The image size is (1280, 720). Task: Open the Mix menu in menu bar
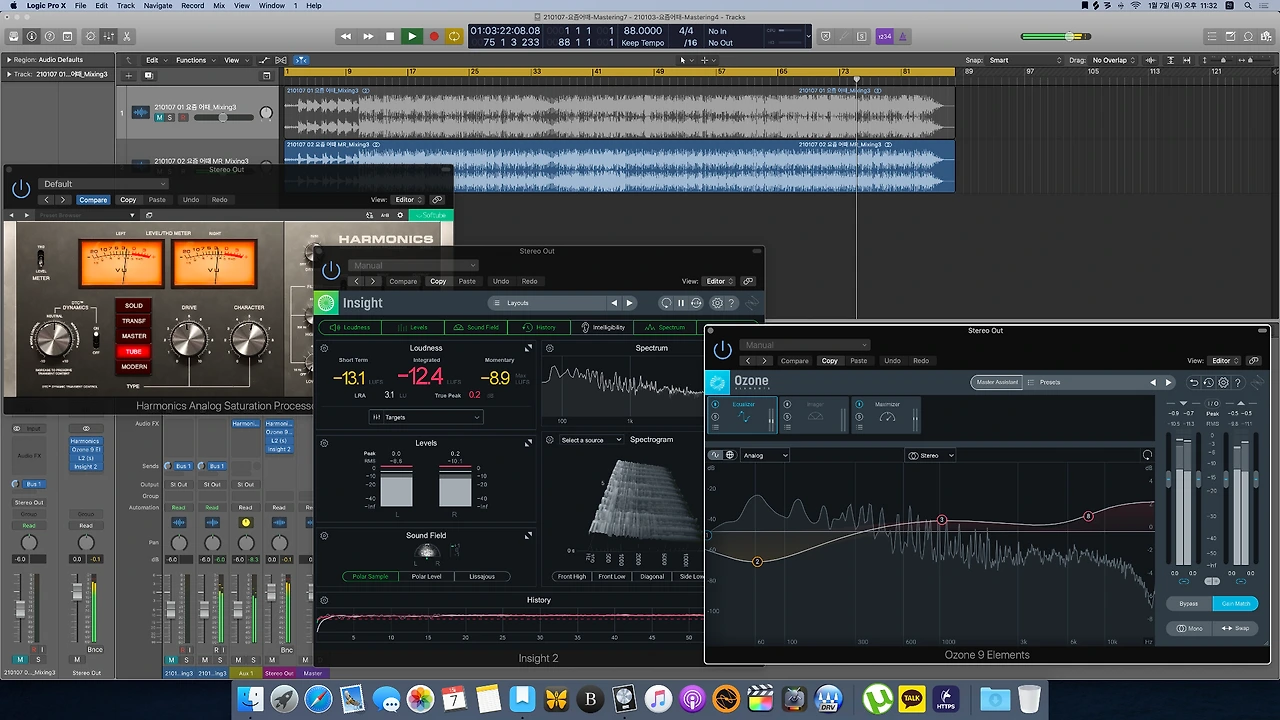pos(218,6)
